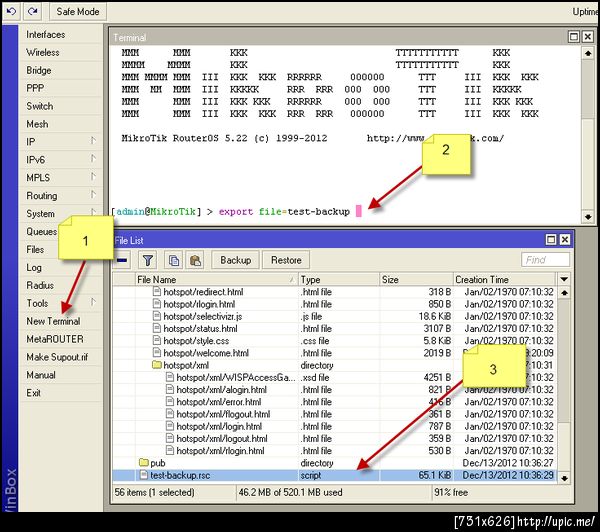Viewport: 600px width, 532px height.
Task: Maximize the File List window
Action: (x=551, y=240)
